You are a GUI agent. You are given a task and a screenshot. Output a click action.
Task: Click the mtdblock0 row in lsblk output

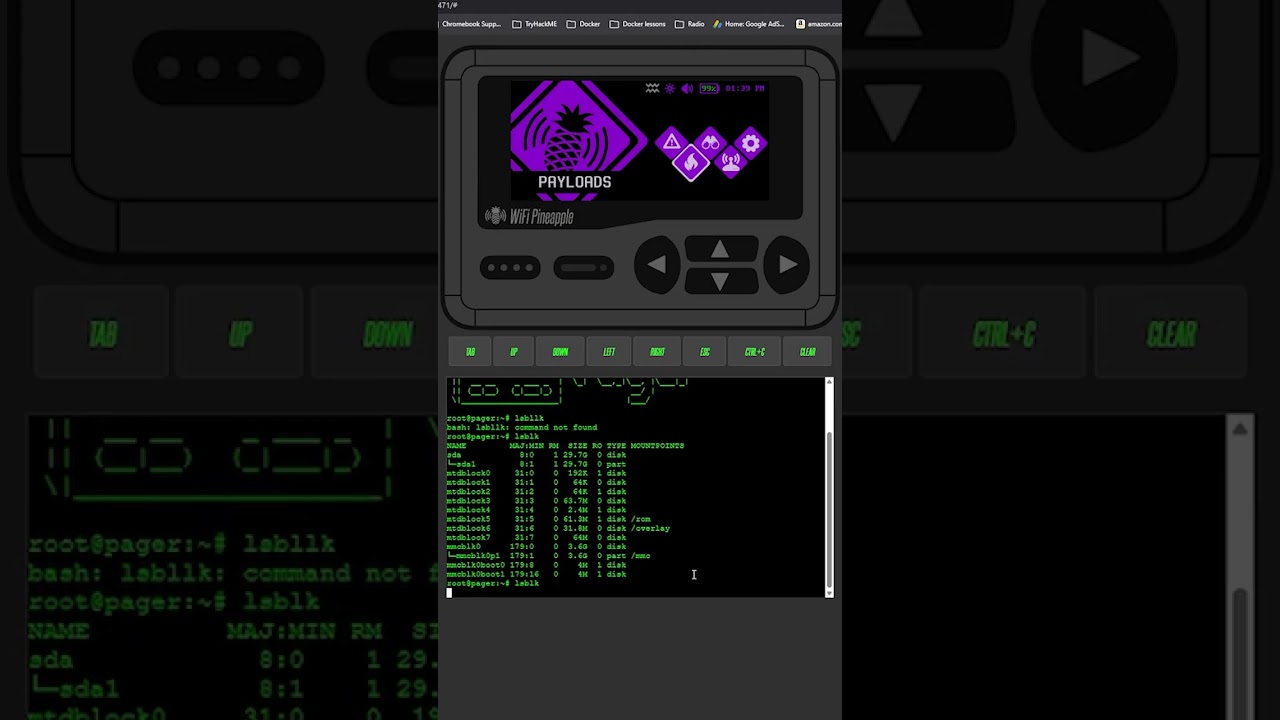[536, 473]
